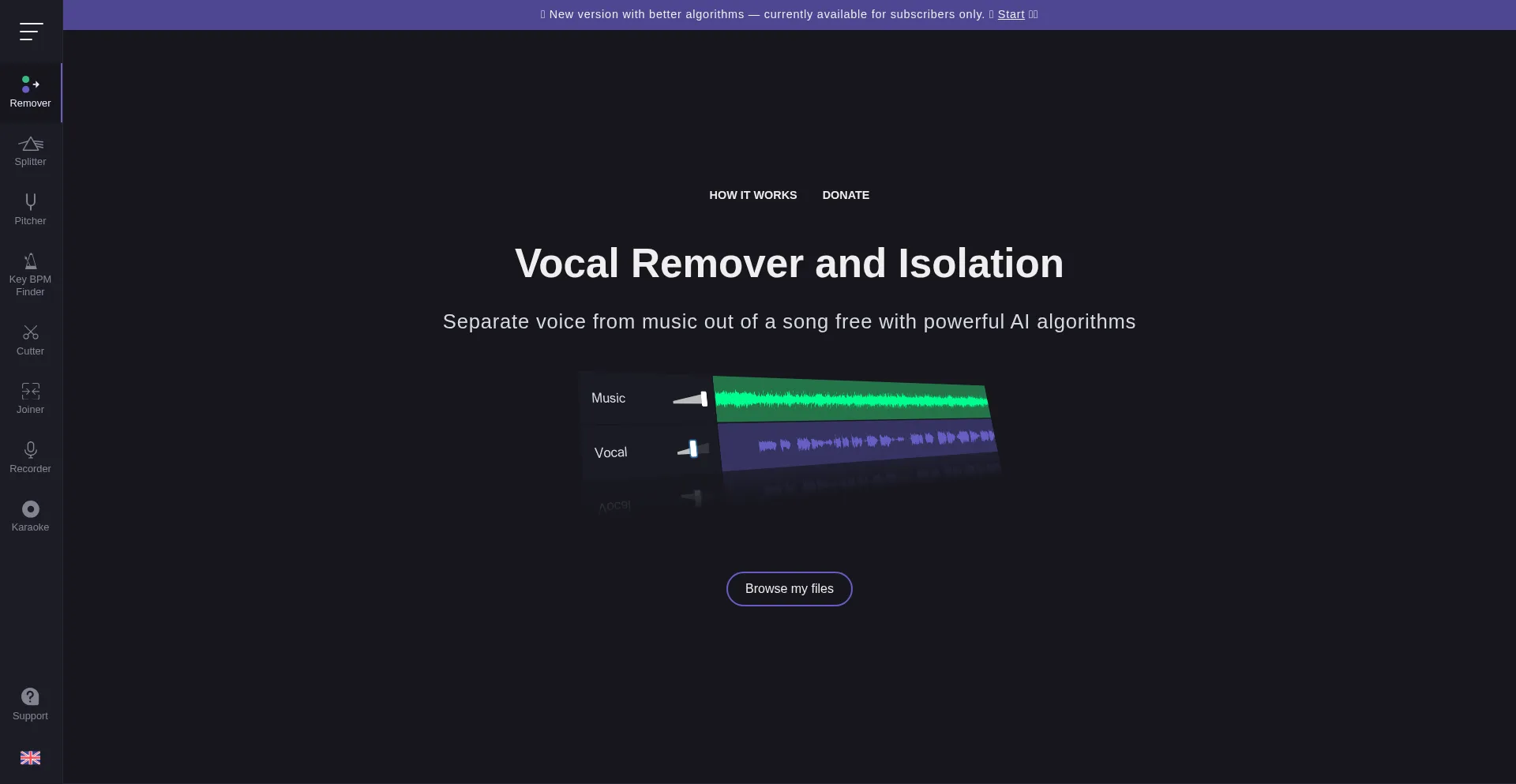Open the Splitter tool icon
The width and height of the screenshot is (1516, 784).
click(30, 144)
